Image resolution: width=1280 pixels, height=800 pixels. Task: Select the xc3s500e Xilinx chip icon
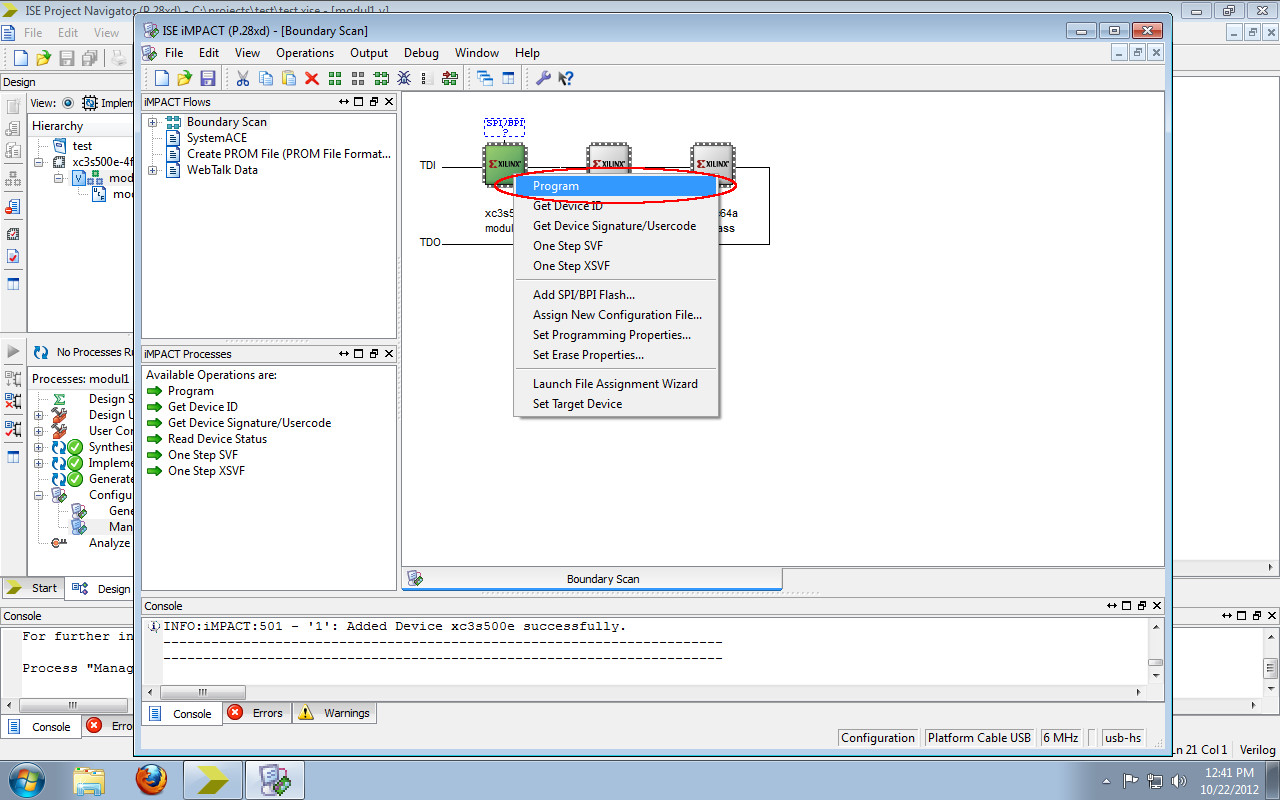point(504,165)
